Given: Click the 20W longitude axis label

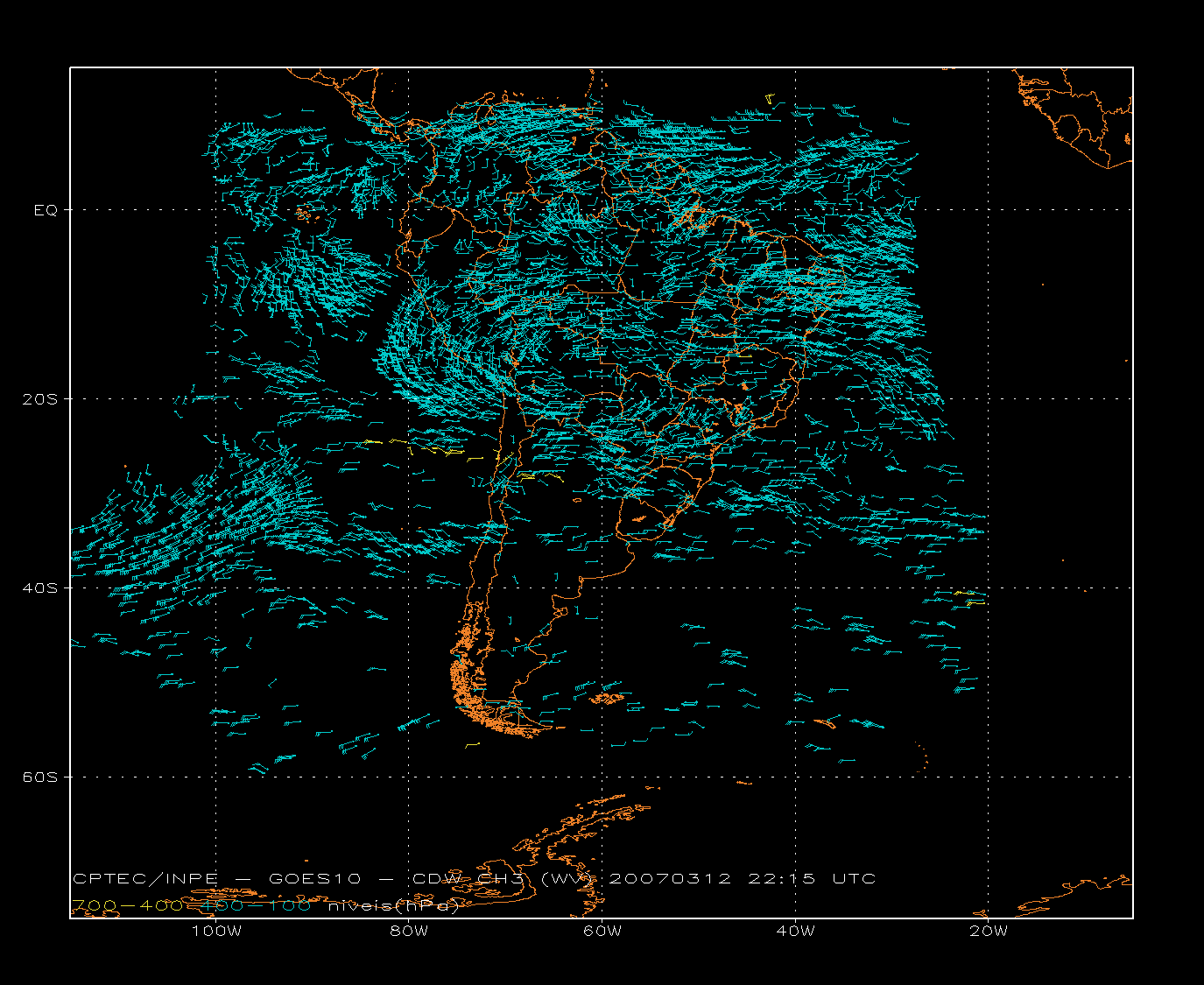Looking at the screenshot, I should pos(989,931).
